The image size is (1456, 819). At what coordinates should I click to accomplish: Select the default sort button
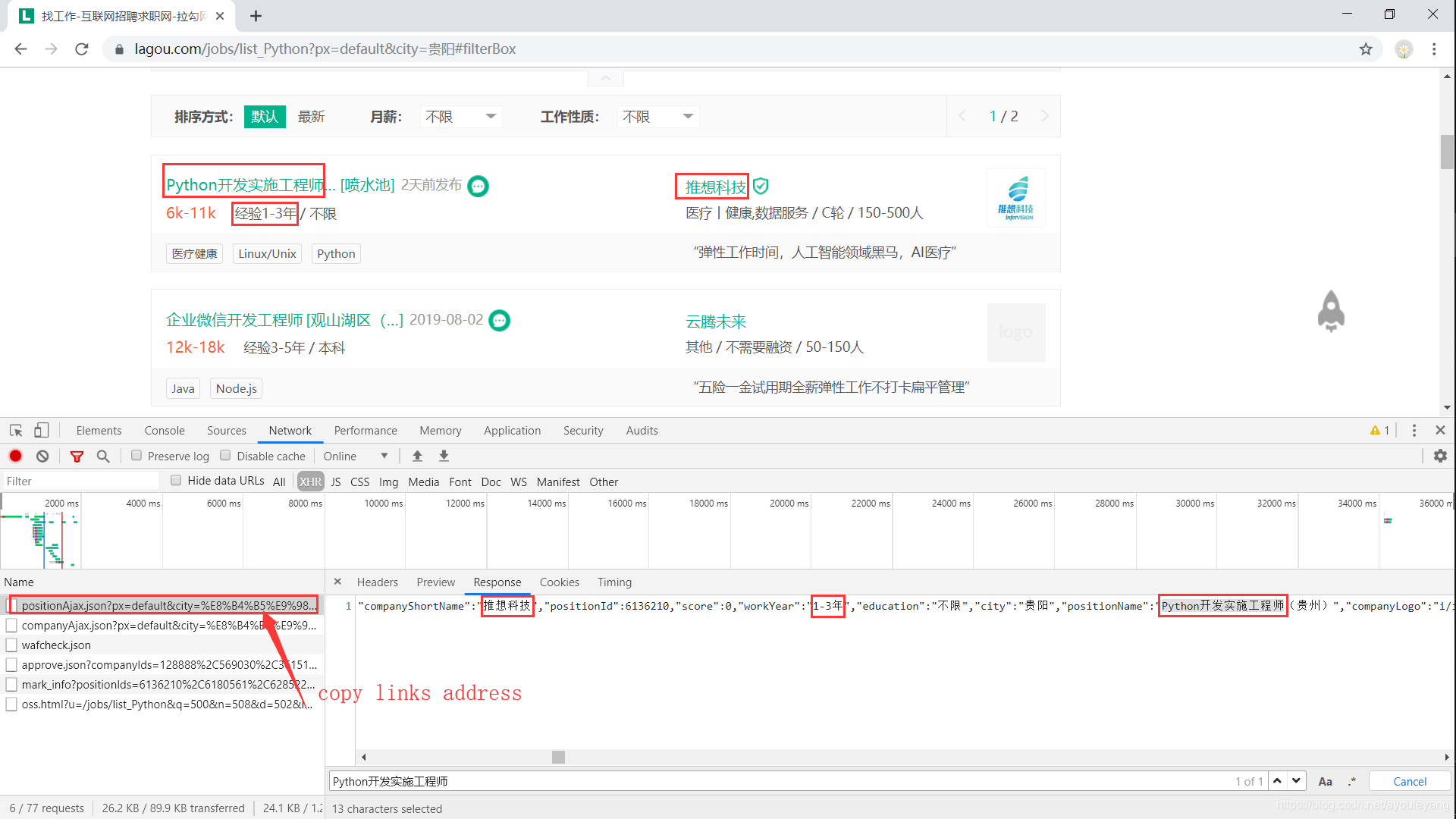point(265,117)
